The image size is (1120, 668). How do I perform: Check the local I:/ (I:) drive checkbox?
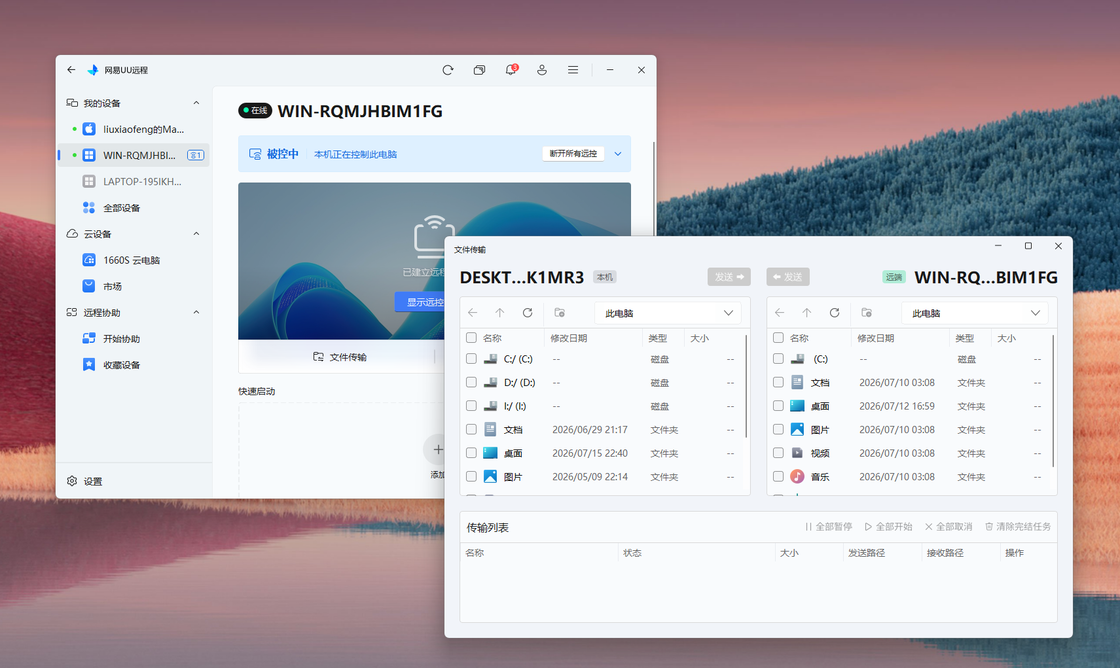click(x=471, y=406)
